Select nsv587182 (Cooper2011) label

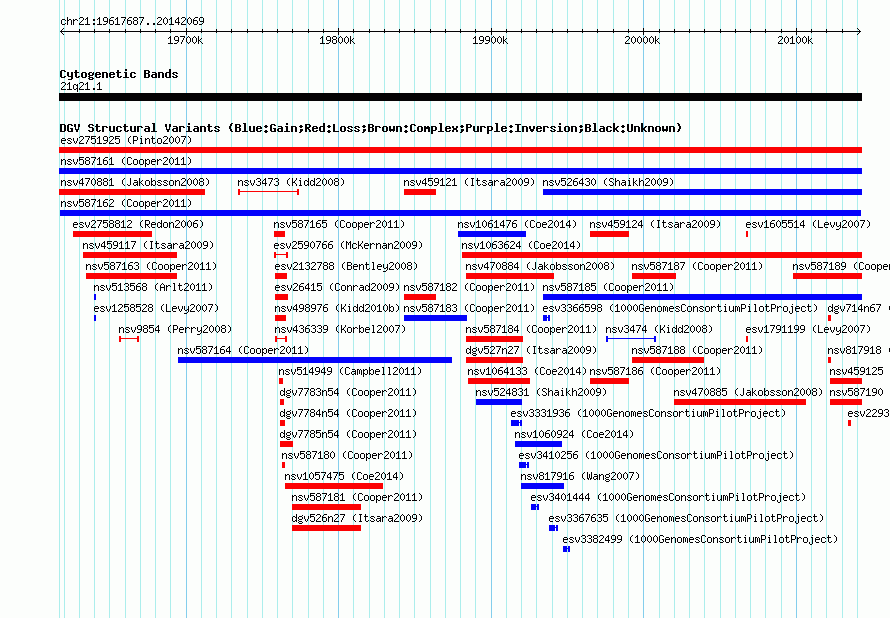pyautogui.click(x=469, y=287)
